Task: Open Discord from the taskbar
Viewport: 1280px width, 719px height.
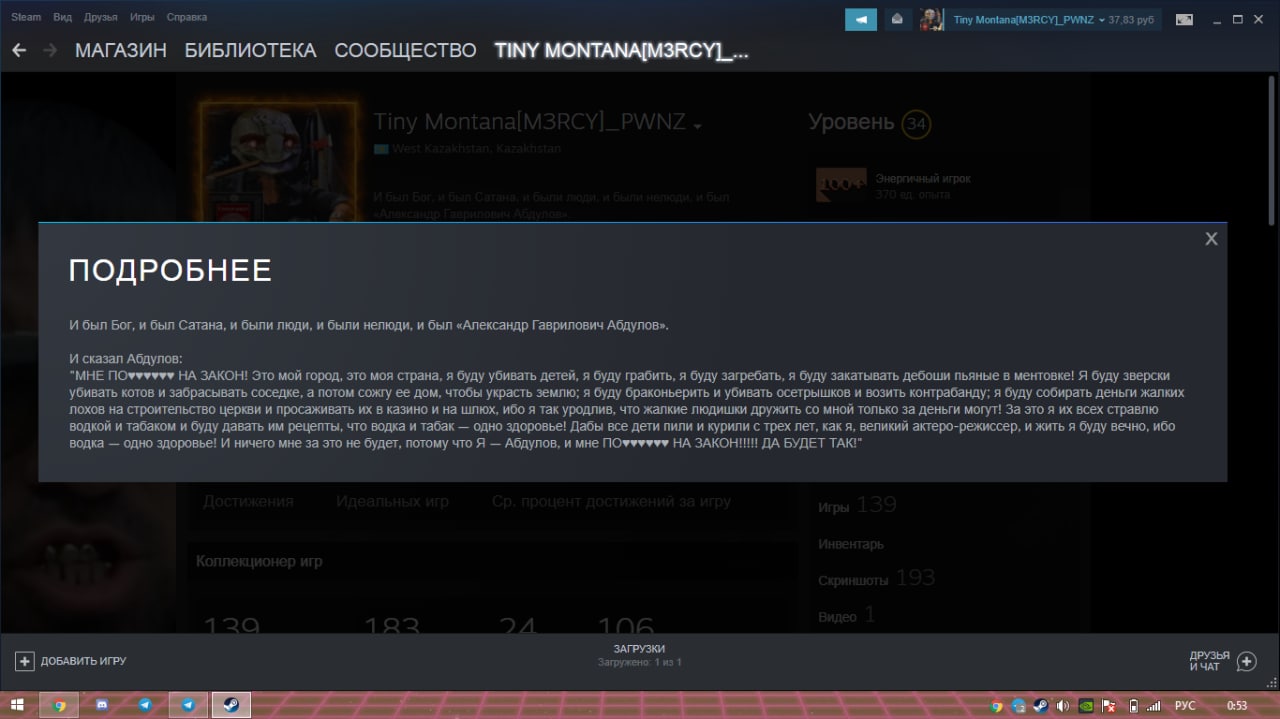Action: click(102, 705)
